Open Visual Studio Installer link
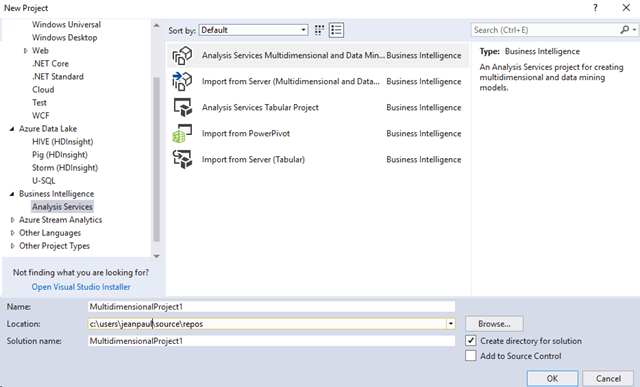The width and height of the screenshot is (640, 387). point(81,287)
